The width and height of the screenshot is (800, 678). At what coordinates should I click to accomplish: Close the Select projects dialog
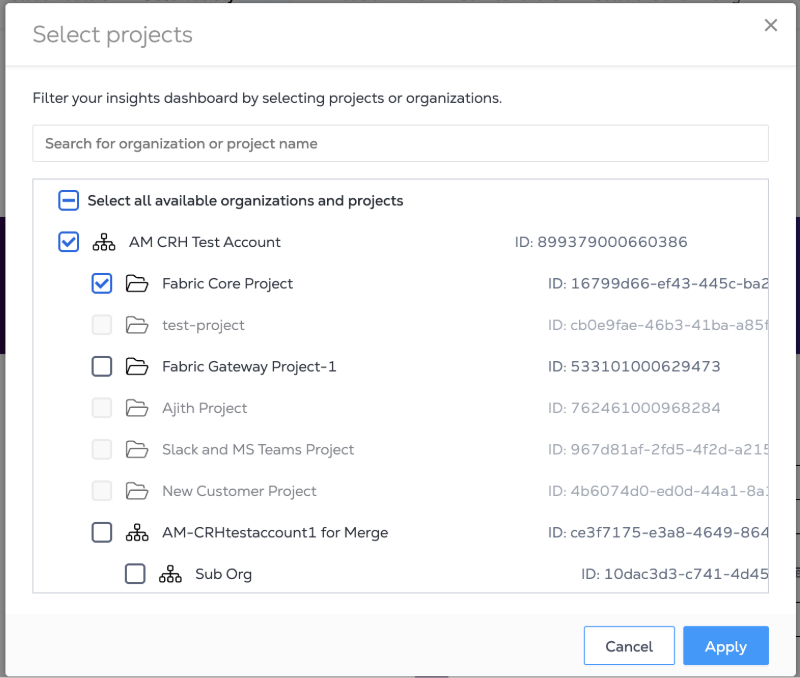[770, 25]
